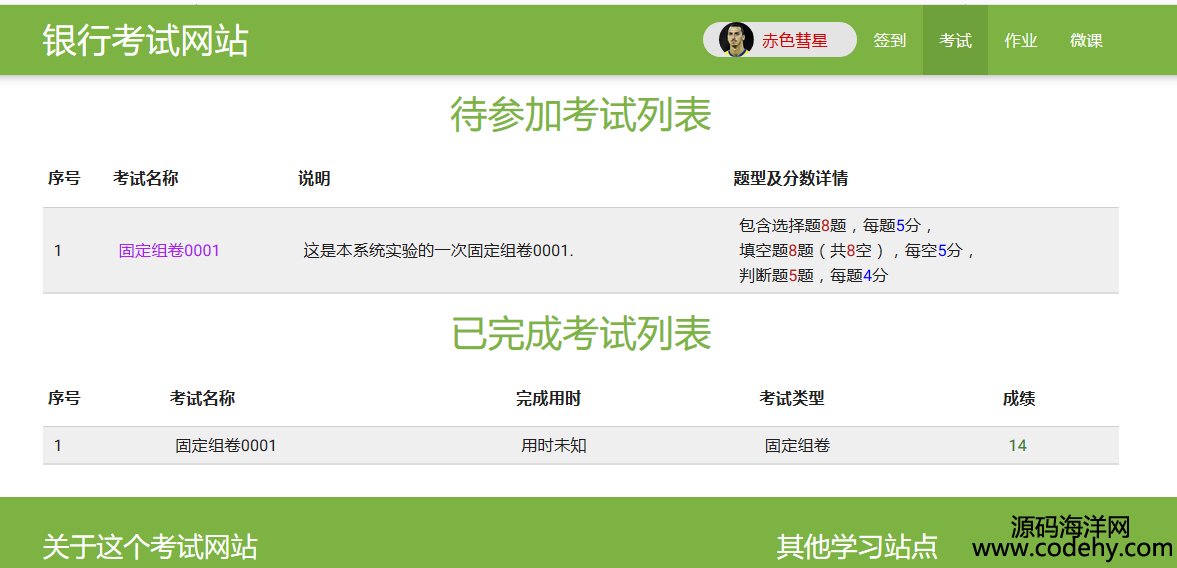
Task: Click the 说明 column header
Action: [x=314, y=179]
